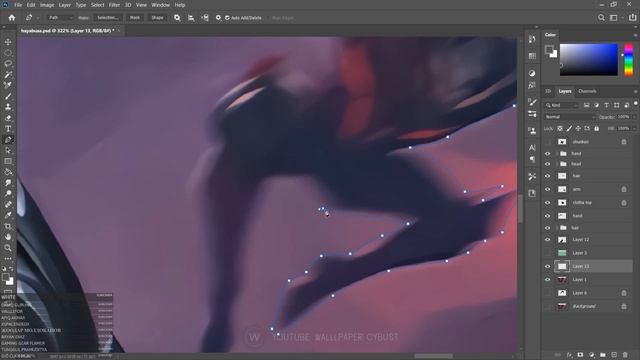
Task: Open the File menu
Action: pyautogui.click(x=18, y=5)
